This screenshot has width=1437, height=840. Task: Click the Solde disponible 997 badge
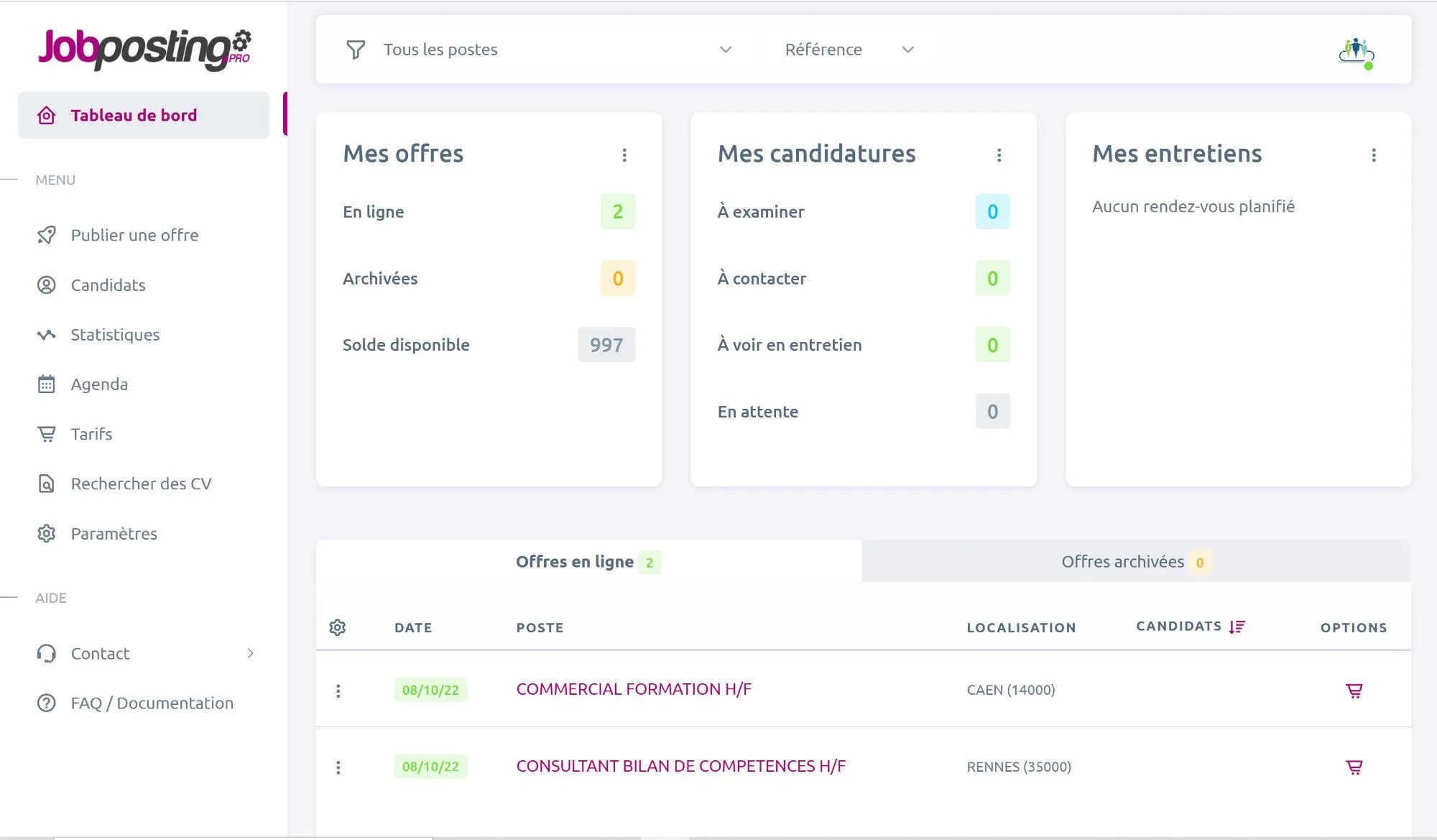point(606,345)
